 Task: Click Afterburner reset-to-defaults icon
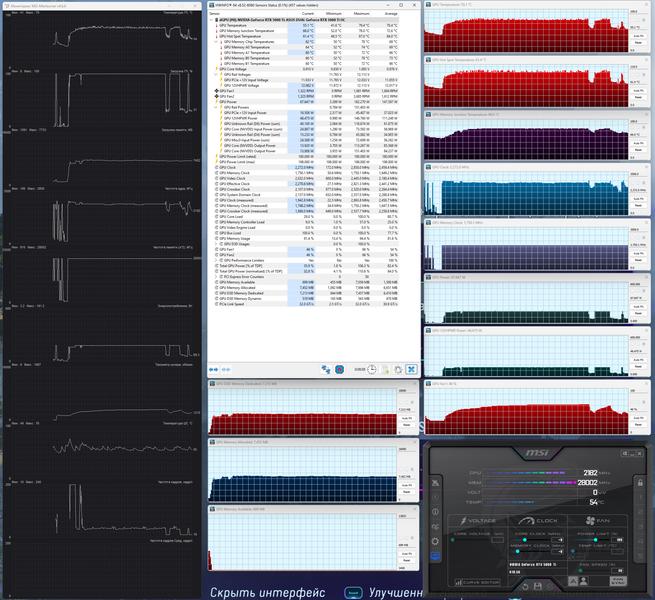tap(525, 586)
